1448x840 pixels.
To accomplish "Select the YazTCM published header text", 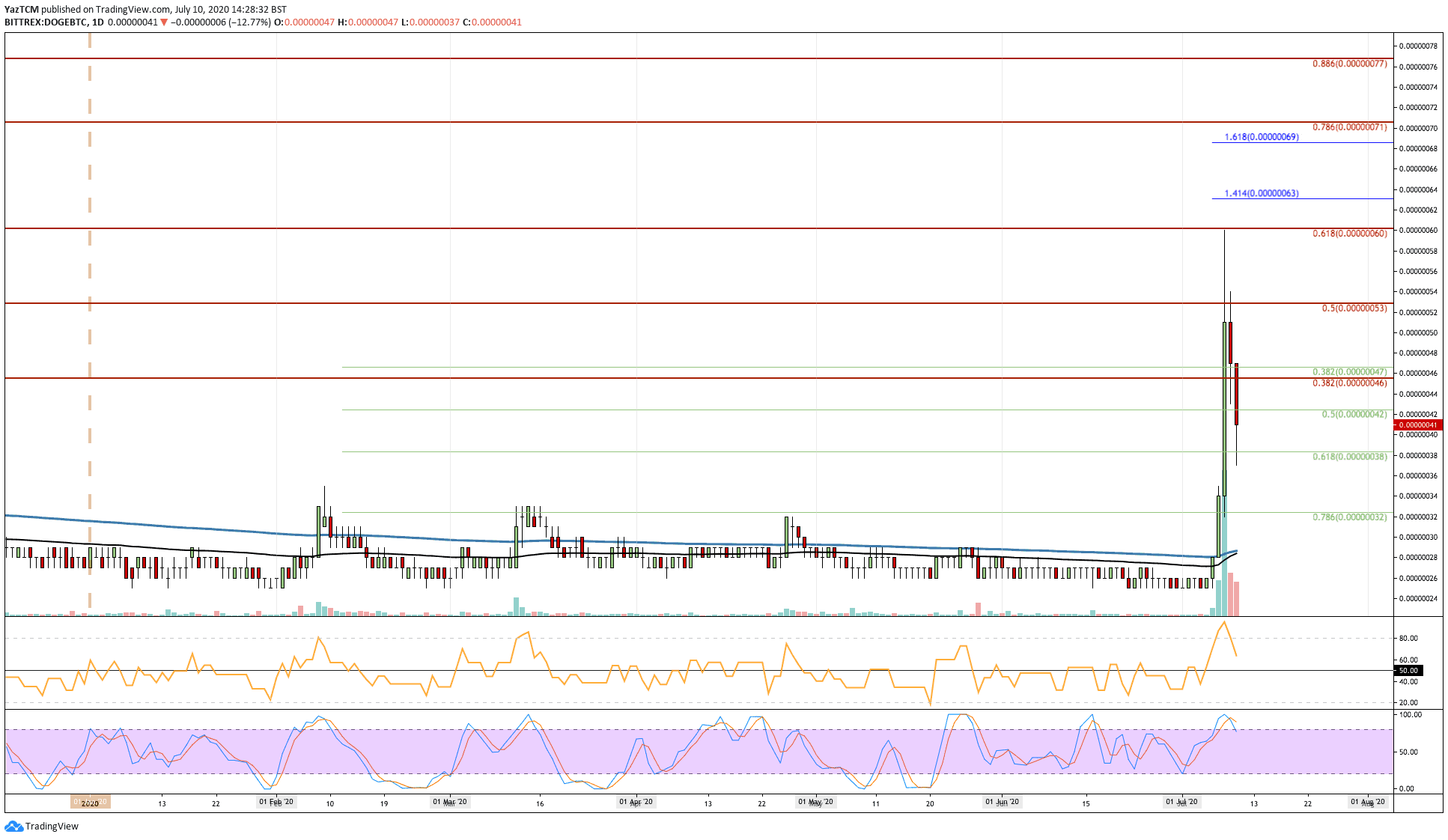I will [145, 10].
